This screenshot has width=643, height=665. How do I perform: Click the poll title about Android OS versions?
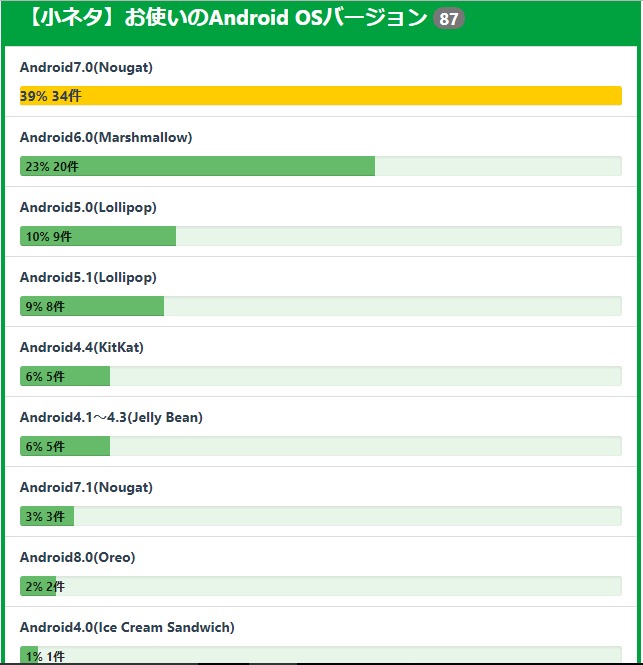tap(222, 19)
